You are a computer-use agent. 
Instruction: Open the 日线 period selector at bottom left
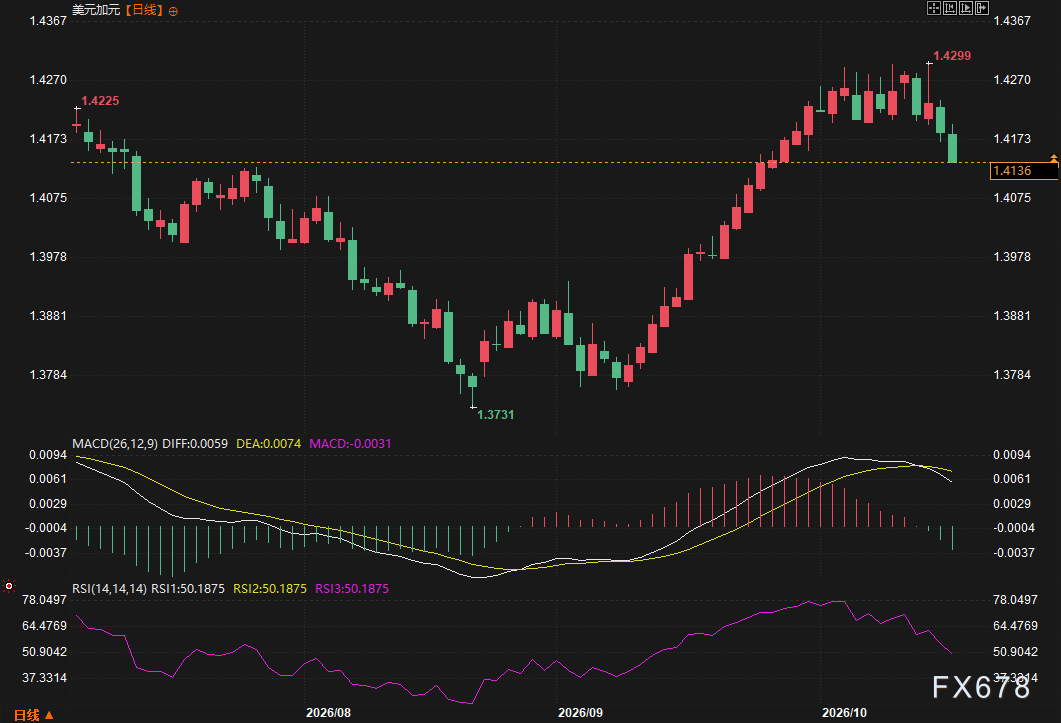pyautogui.click(x=33, y=715)
